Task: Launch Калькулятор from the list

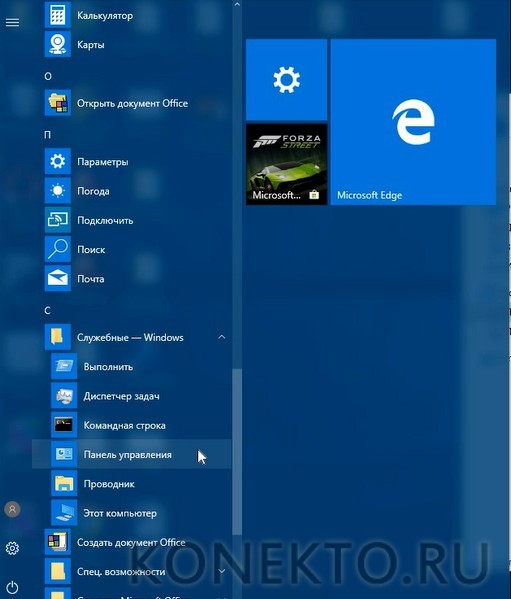Action: tap(105, 16)
